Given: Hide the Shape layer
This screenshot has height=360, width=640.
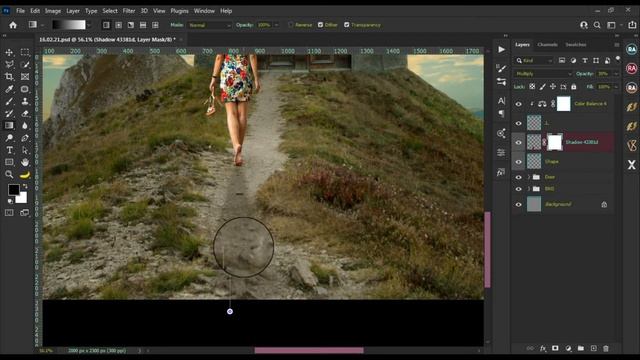Looking at the screenshot, I should pos(518,162).
